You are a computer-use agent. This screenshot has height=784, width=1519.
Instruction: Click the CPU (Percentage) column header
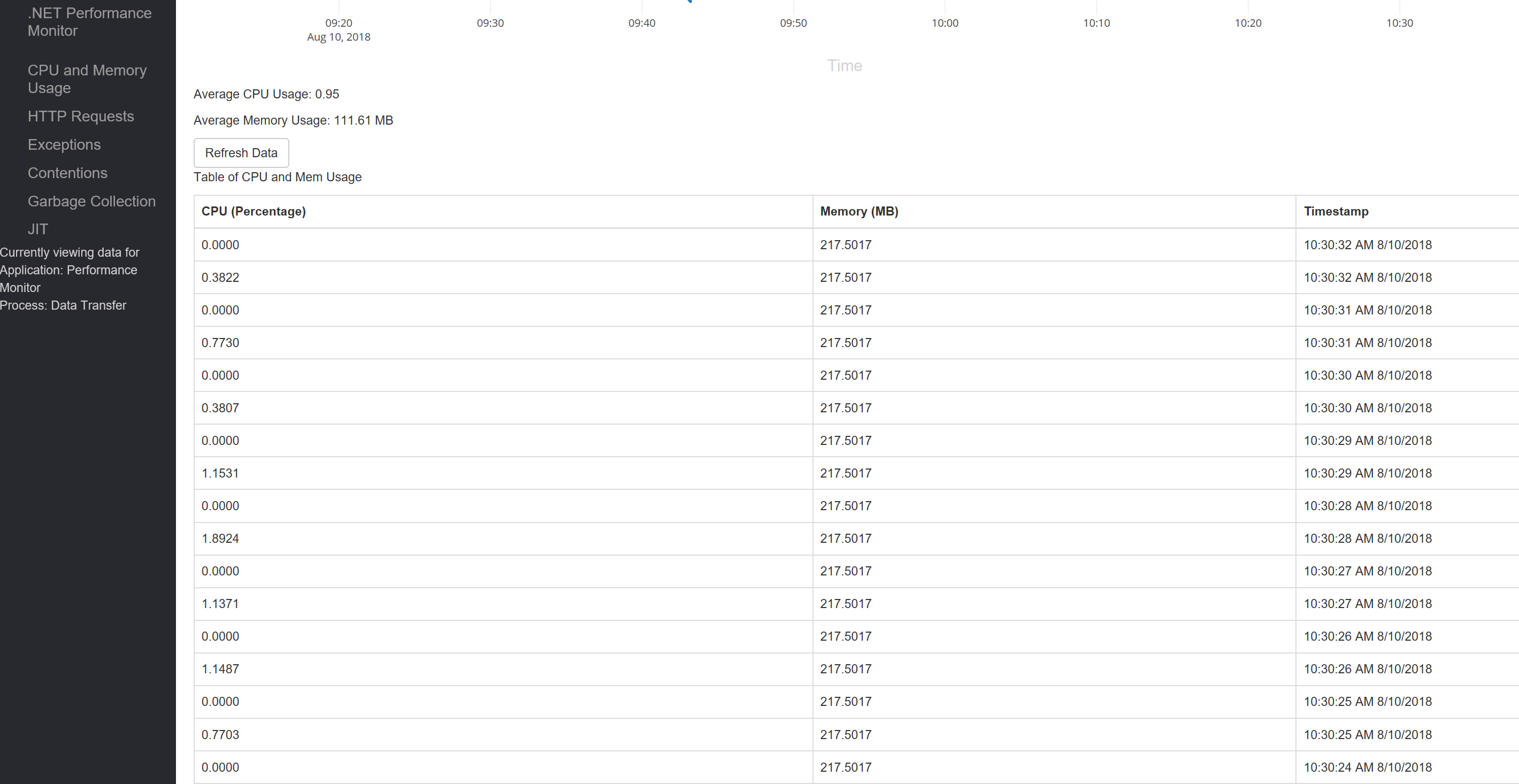point(254,212)
